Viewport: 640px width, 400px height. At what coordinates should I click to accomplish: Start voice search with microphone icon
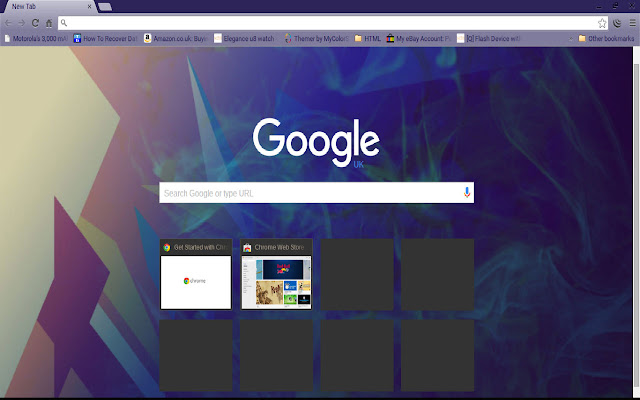(x=467, y=192)
